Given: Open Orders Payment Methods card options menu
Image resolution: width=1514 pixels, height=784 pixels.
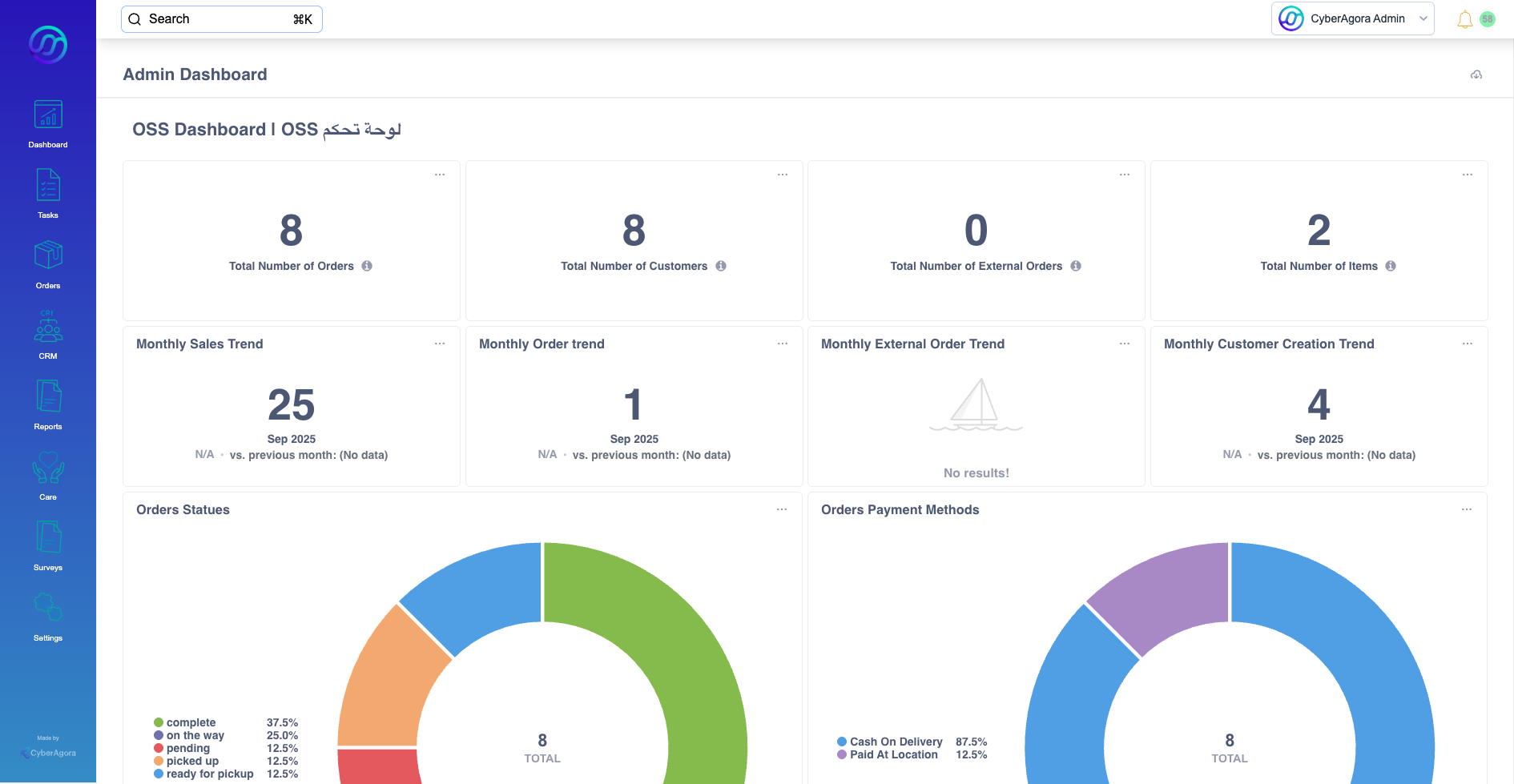Looking at the screenshot, I should (x=1467, y=509).
